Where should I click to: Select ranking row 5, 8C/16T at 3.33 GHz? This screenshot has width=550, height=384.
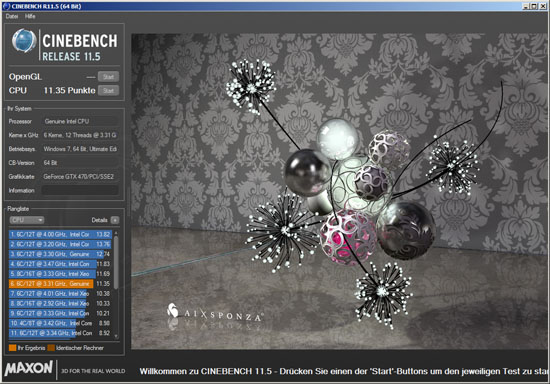coord(60,274)
